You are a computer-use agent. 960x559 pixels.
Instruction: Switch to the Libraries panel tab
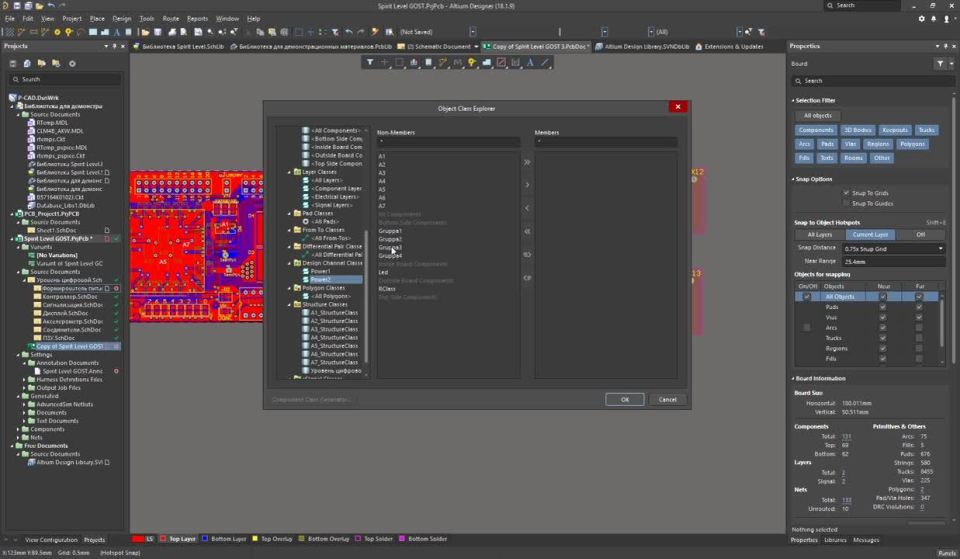pyautogui.click(x=835, y=540)
